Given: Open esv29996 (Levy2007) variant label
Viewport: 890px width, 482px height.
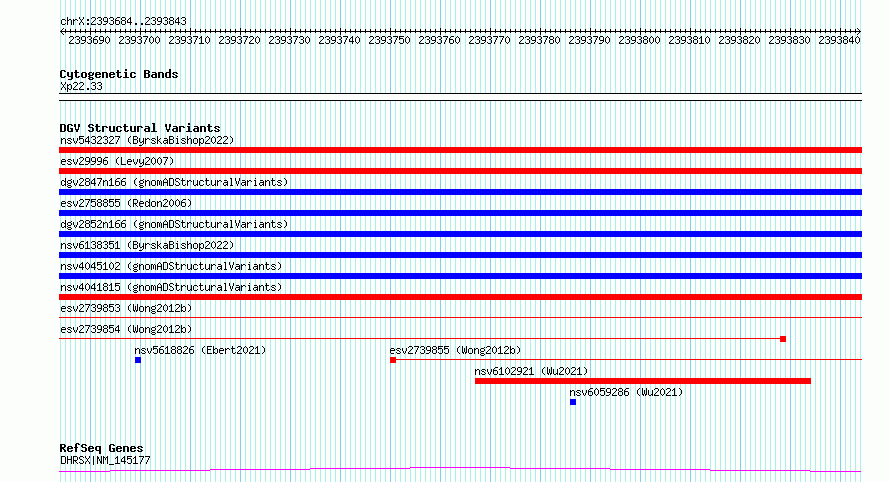Looking at the screenshot, I should tap(117, 161).
